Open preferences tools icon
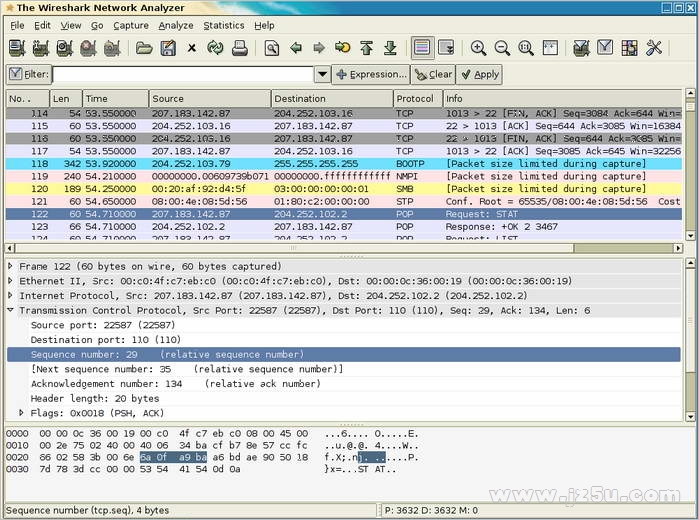 tap(653, 48)
